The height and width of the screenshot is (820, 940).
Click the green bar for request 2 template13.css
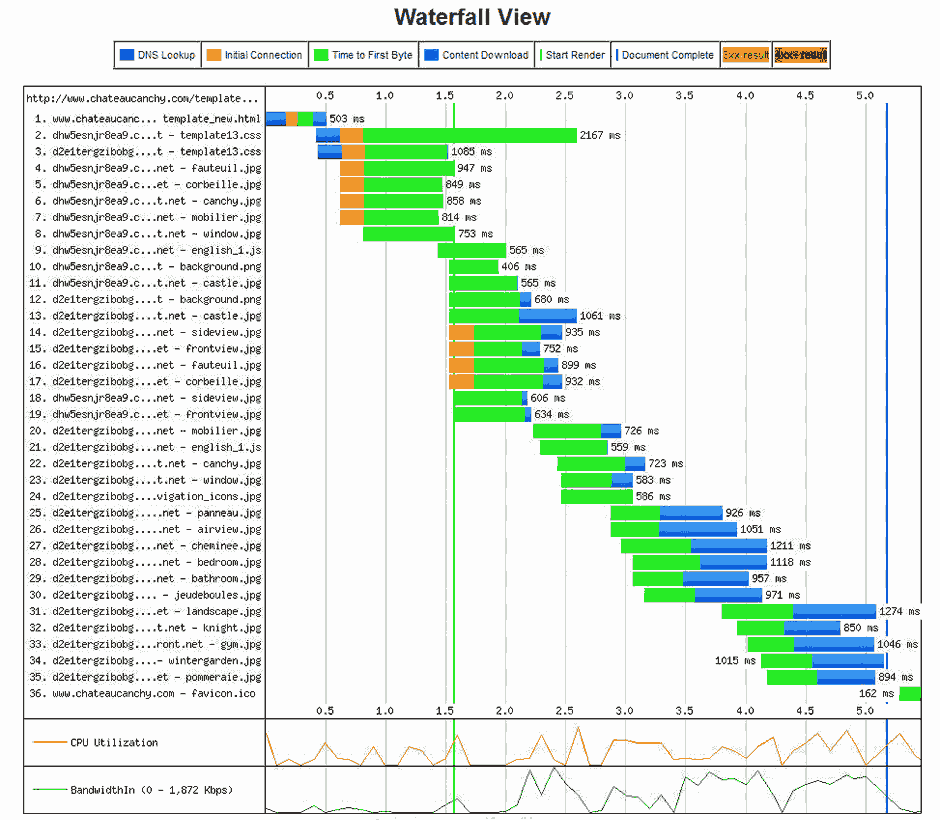(470, 135)
